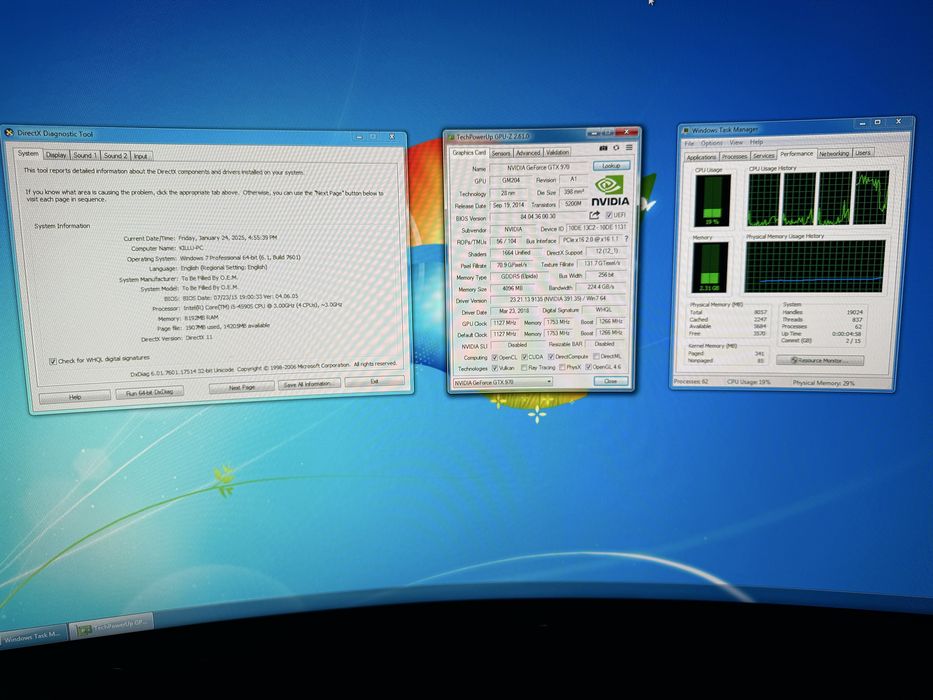Click the Windows Task Manager taskbar button
The width and height of the screenshot is (933, 700).
(33, 635)
